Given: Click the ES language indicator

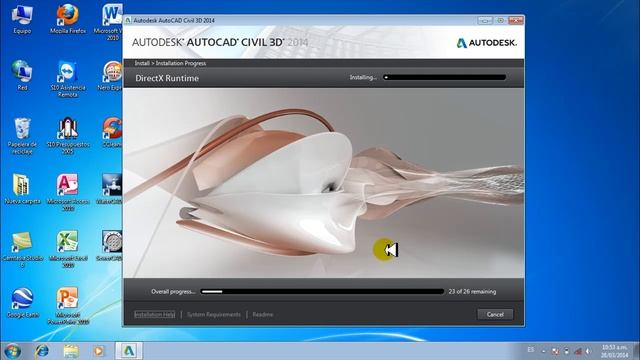Looking at the screenshot, I should click(x=531, y=350).
